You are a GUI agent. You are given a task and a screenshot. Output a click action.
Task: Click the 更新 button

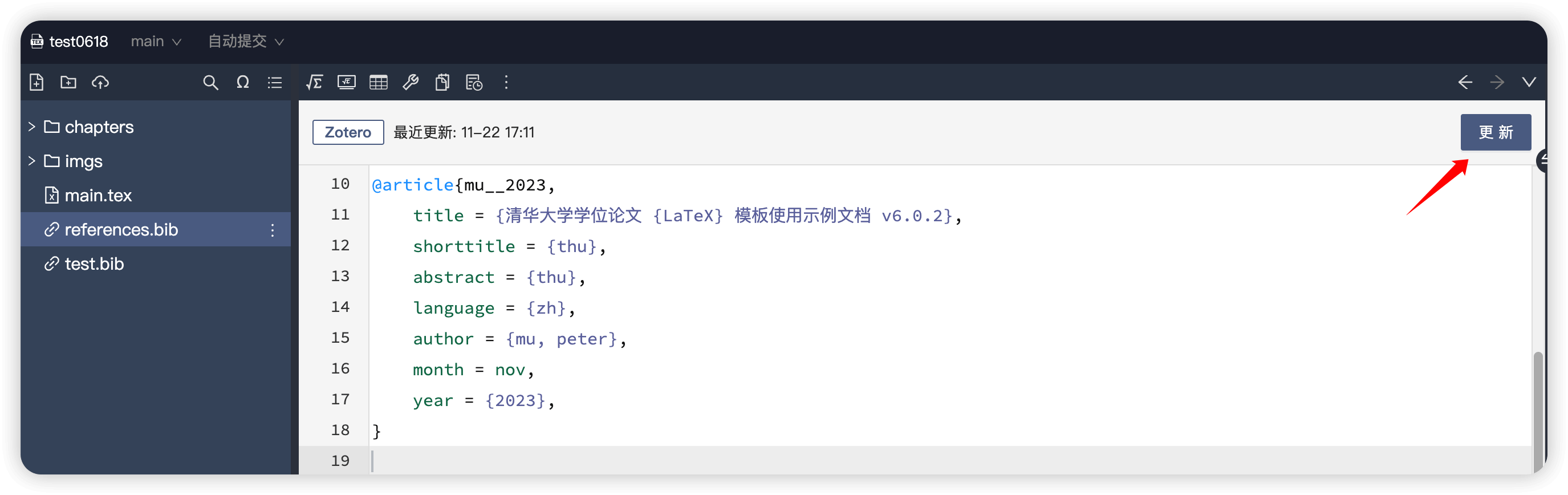pyautogui.click(x=1496, y=132)
